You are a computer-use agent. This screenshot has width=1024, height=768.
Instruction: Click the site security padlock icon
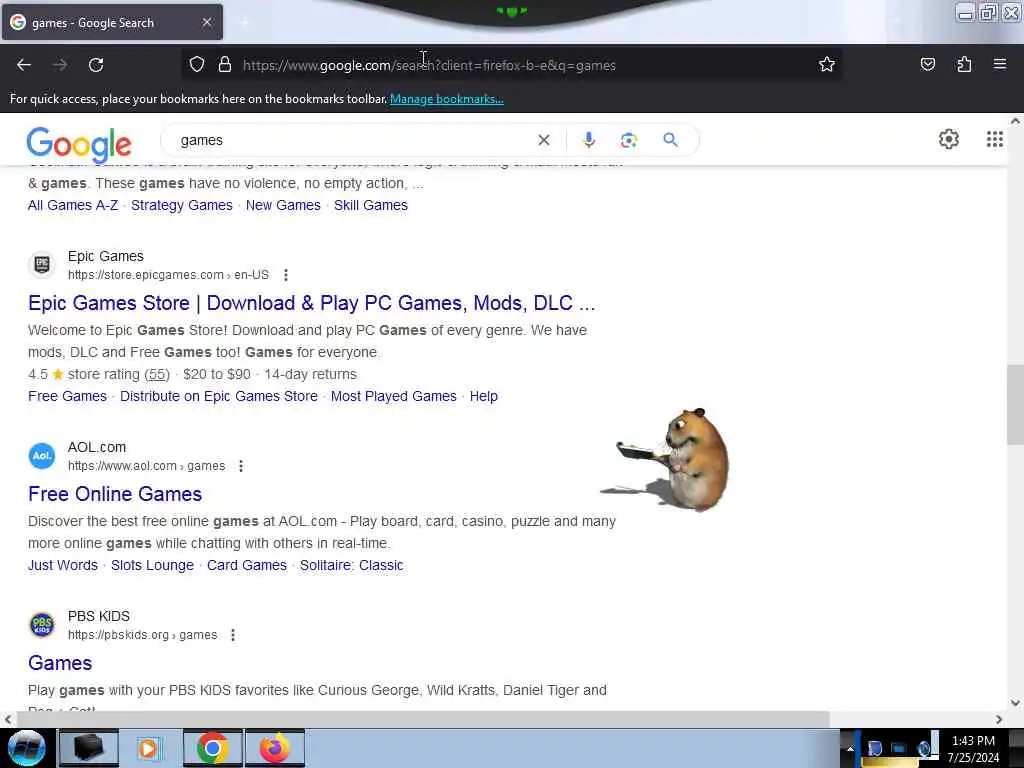coord(225,65)
